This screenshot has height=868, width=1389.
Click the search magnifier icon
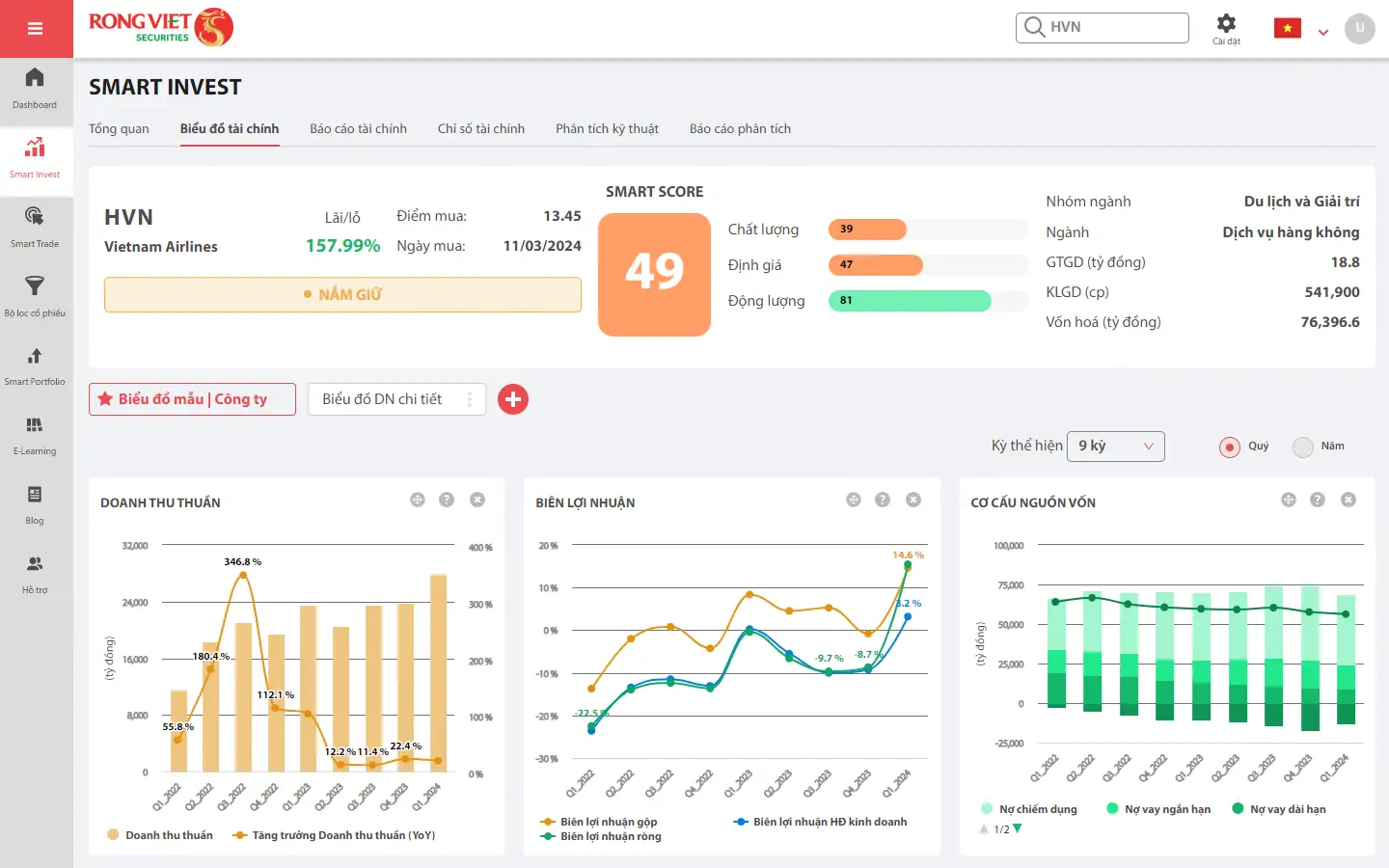pos(1034,27)
